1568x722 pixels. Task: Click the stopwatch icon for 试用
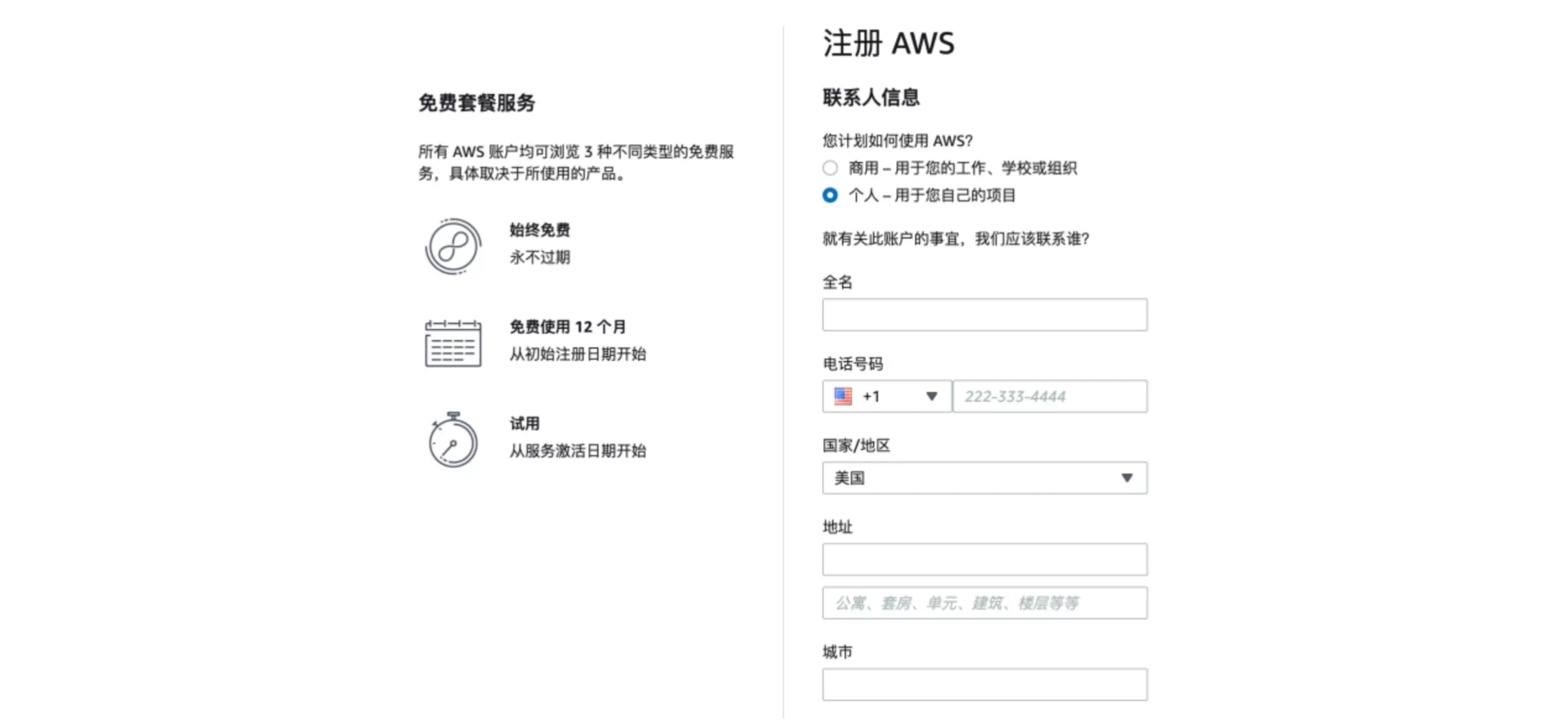click(x=453, y=440)
